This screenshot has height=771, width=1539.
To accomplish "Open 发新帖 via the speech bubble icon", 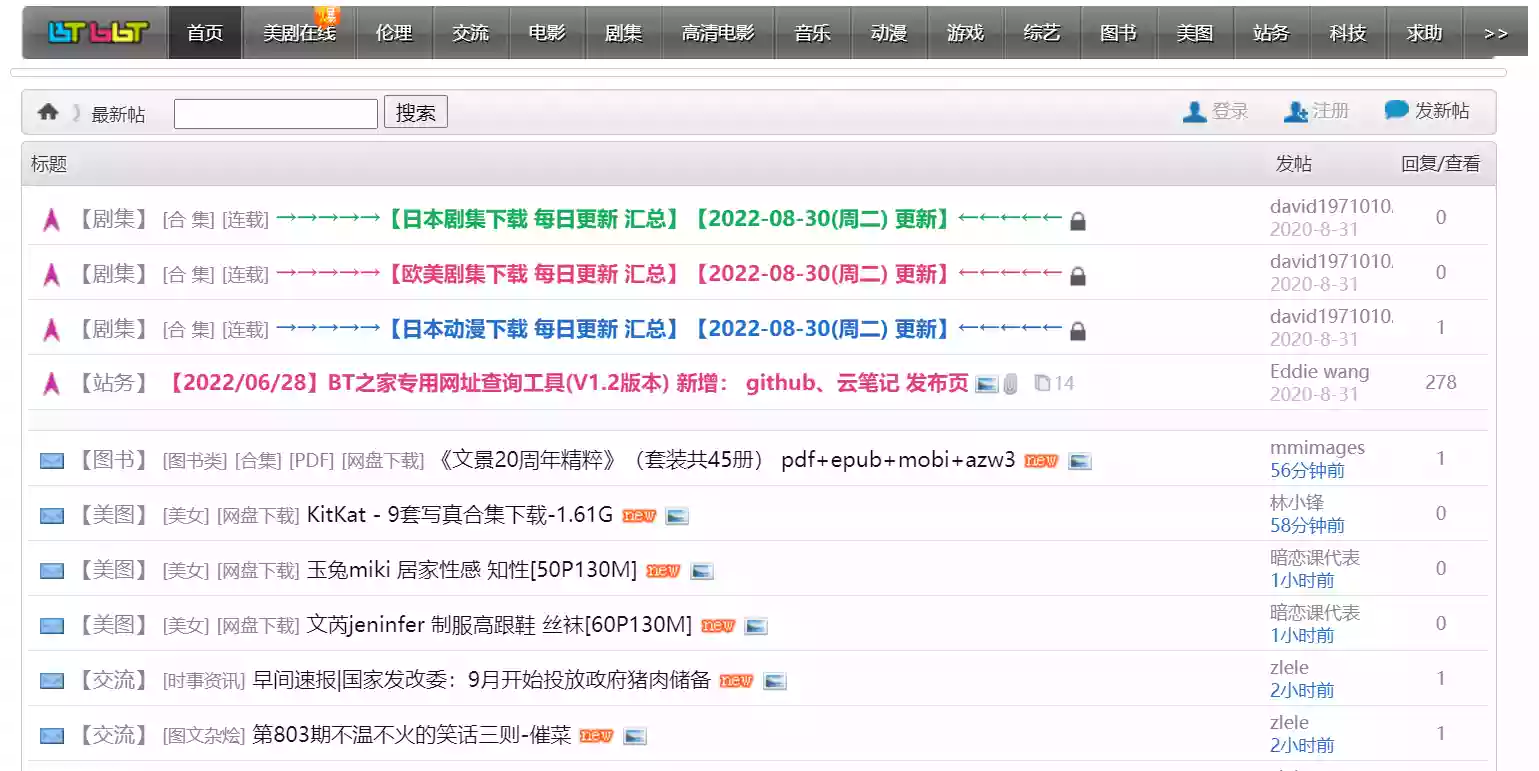I will click(x=1395, y=110).
